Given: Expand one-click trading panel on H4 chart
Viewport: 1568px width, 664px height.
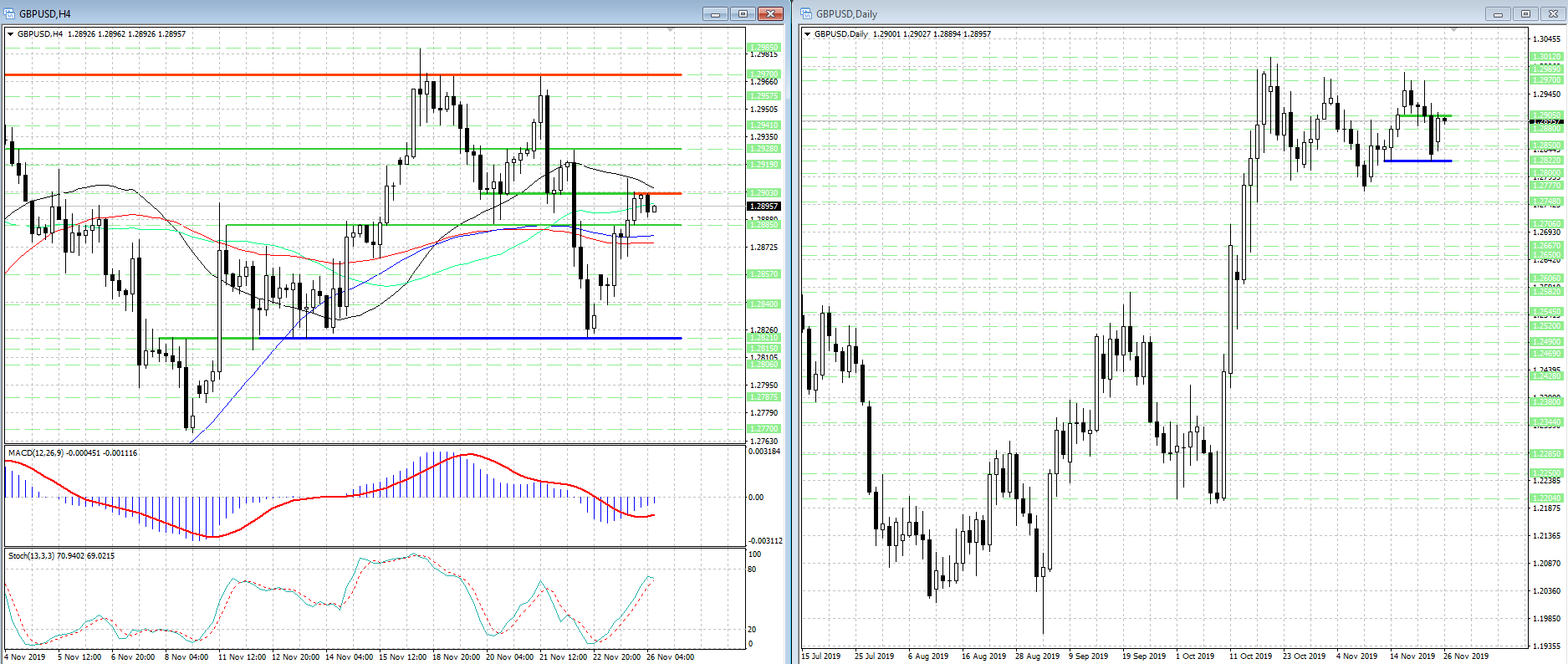Looking at the screenshot, I should [10, 34].
